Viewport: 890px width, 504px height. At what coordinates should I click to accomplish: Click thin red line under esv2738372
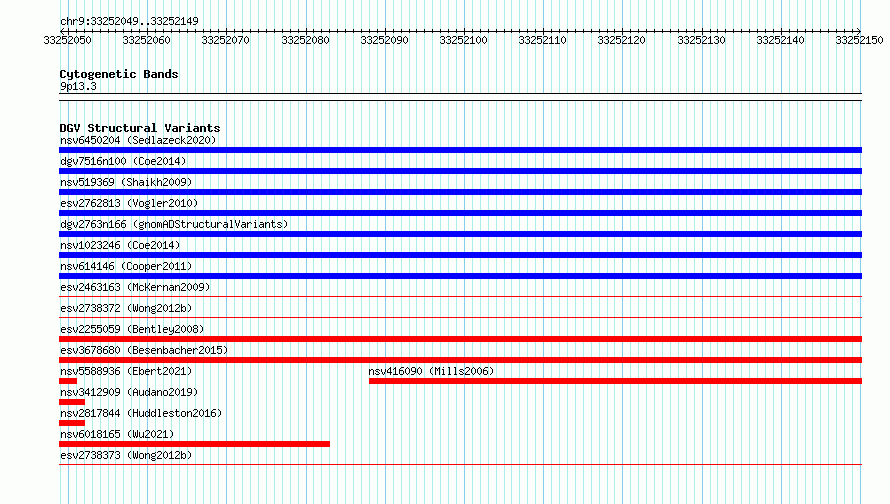[460, 317]
